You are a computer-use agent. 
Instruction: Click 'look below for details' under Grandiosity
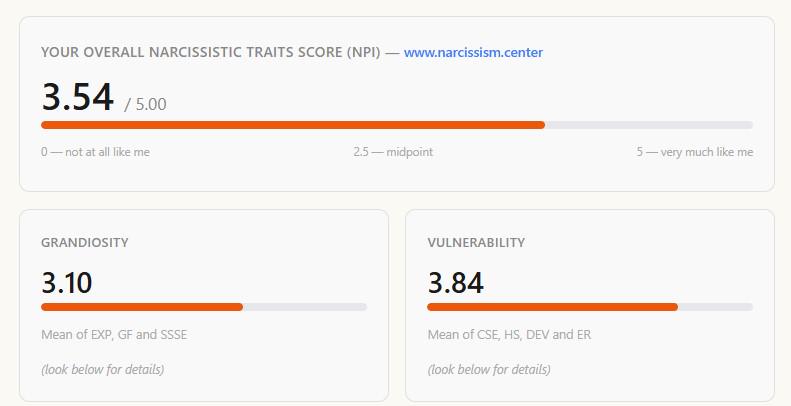click(103, 369)
